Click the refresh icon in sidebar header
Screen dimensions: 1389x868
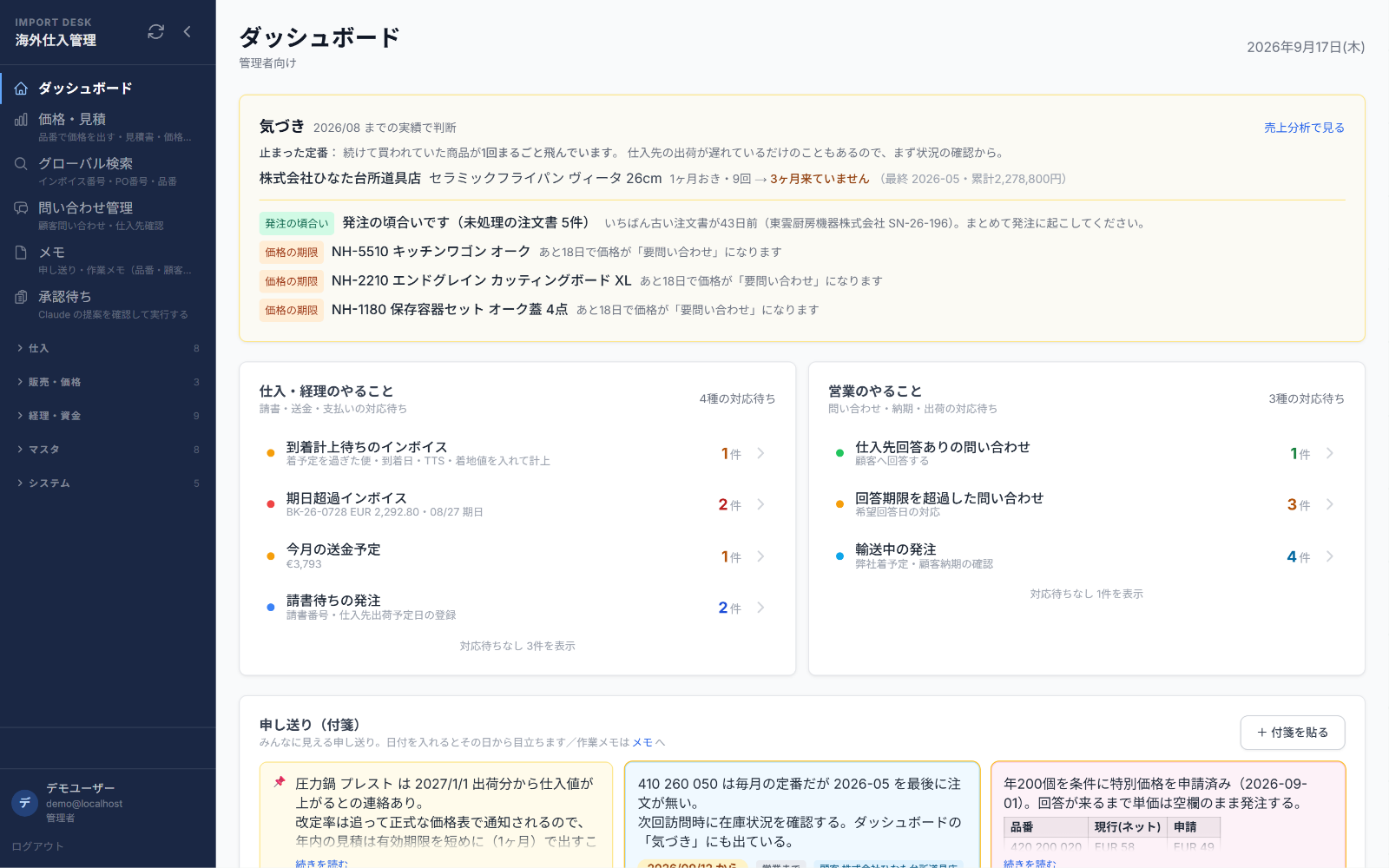tap(156, 32)
